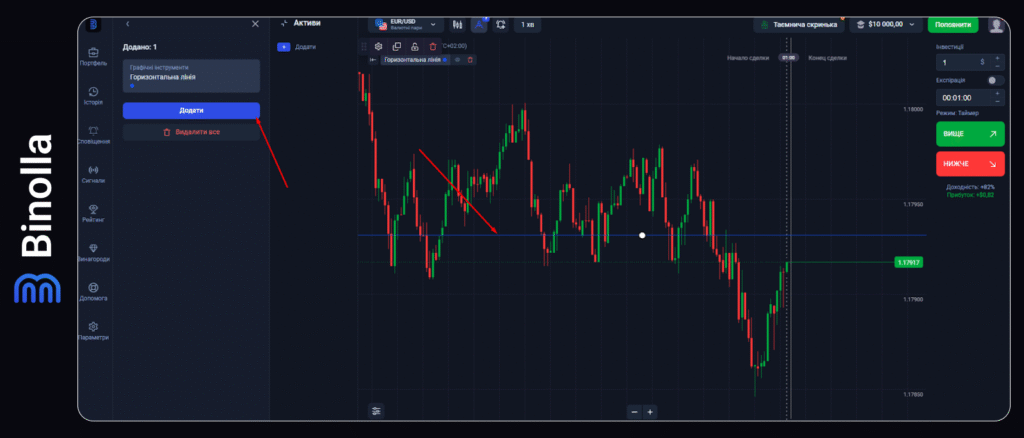
Task: Select the Допомога help menu item
Action: coord(93,292)
